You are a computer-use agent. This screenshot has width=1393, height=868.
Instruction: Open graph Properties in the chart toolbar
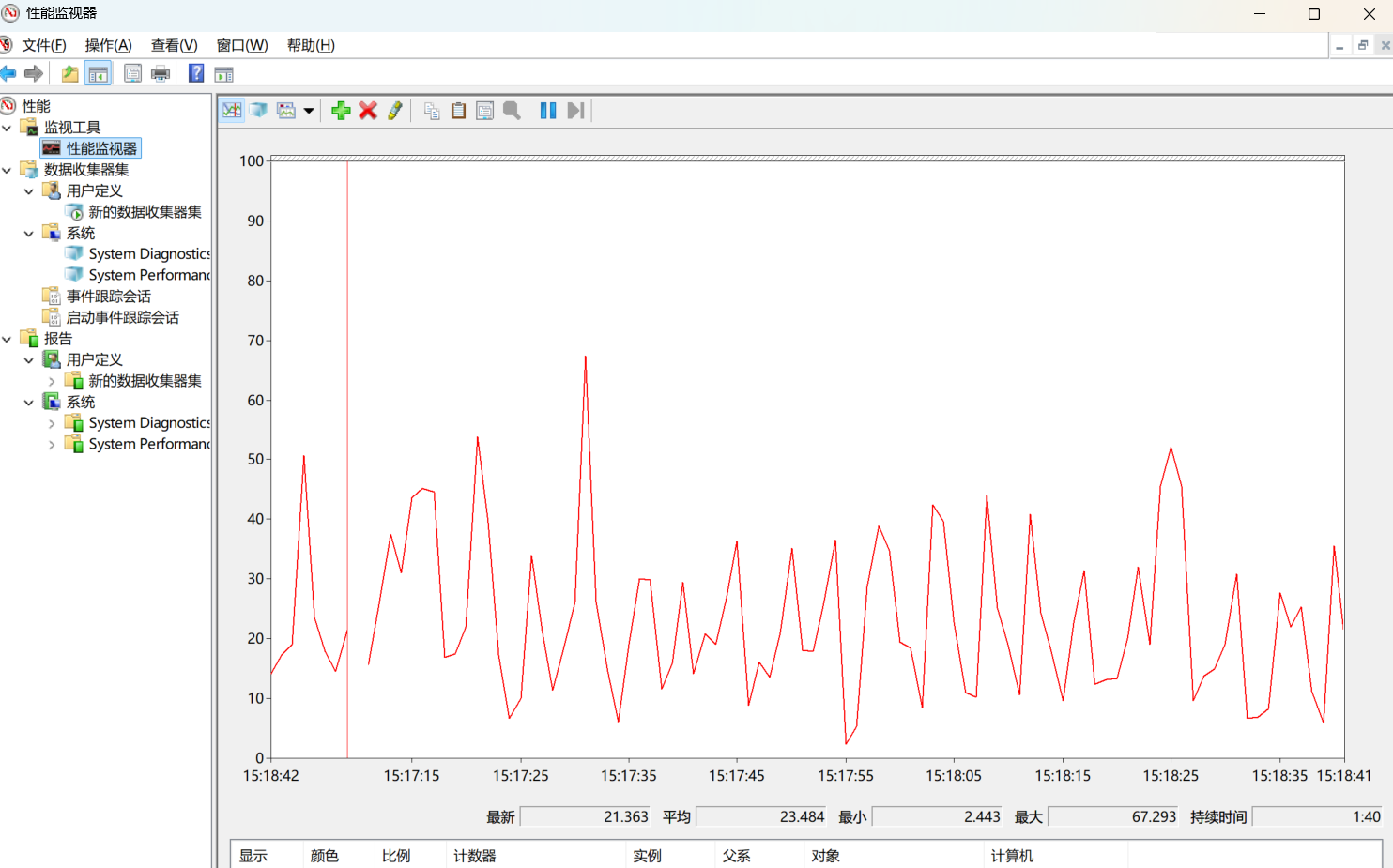484,111
